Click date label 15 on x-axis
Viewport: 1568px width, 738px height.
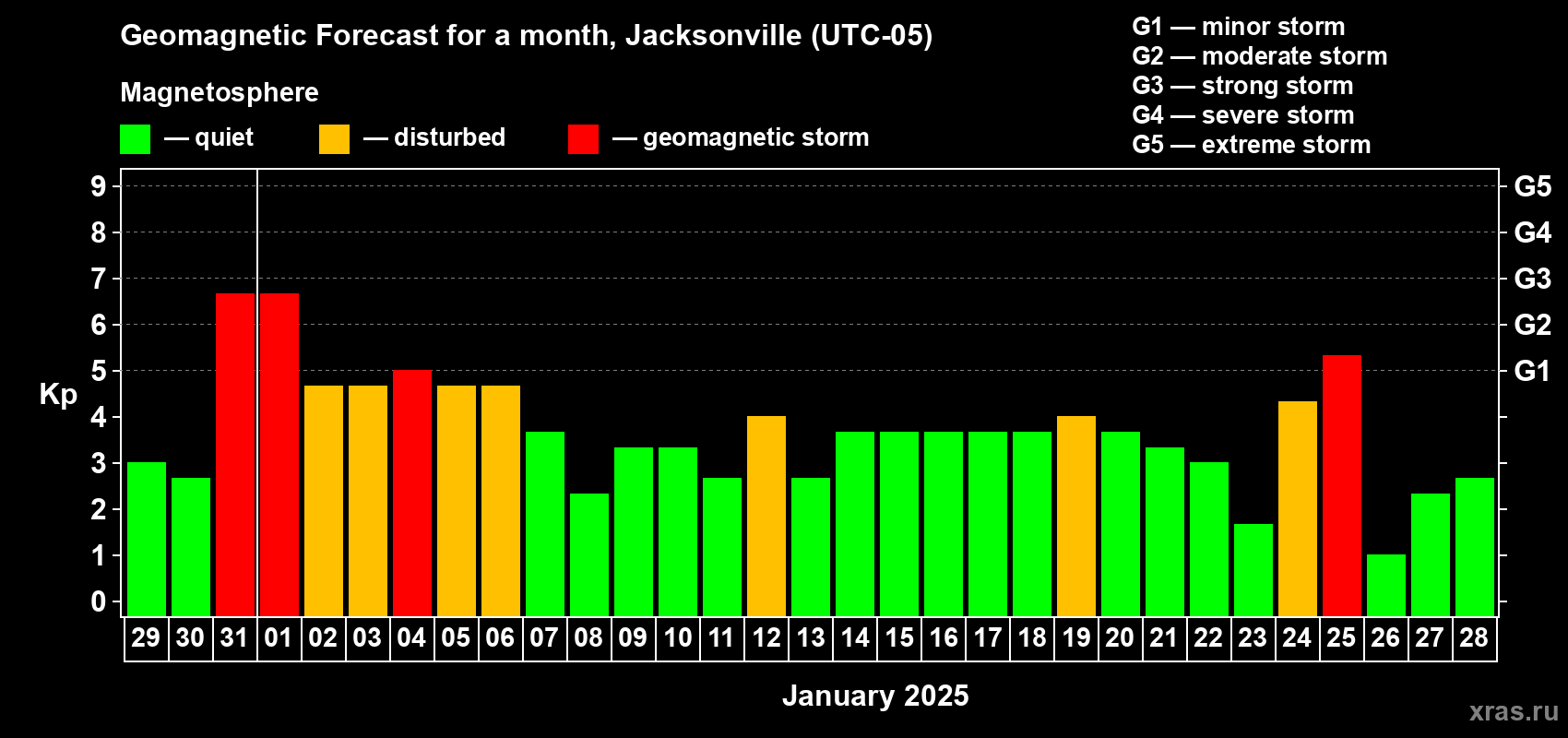pos(899,637)
